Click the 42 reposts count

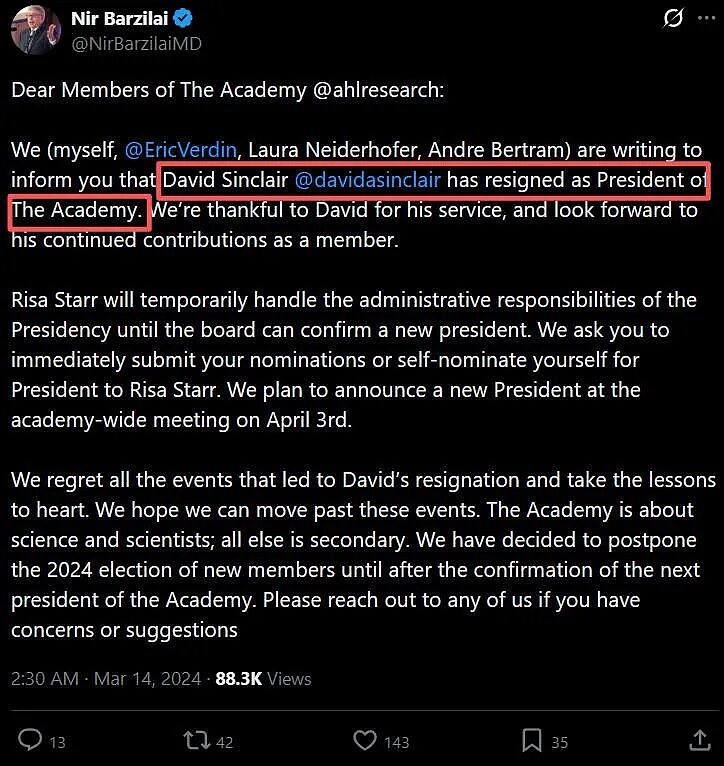click(x=224, y=743)
